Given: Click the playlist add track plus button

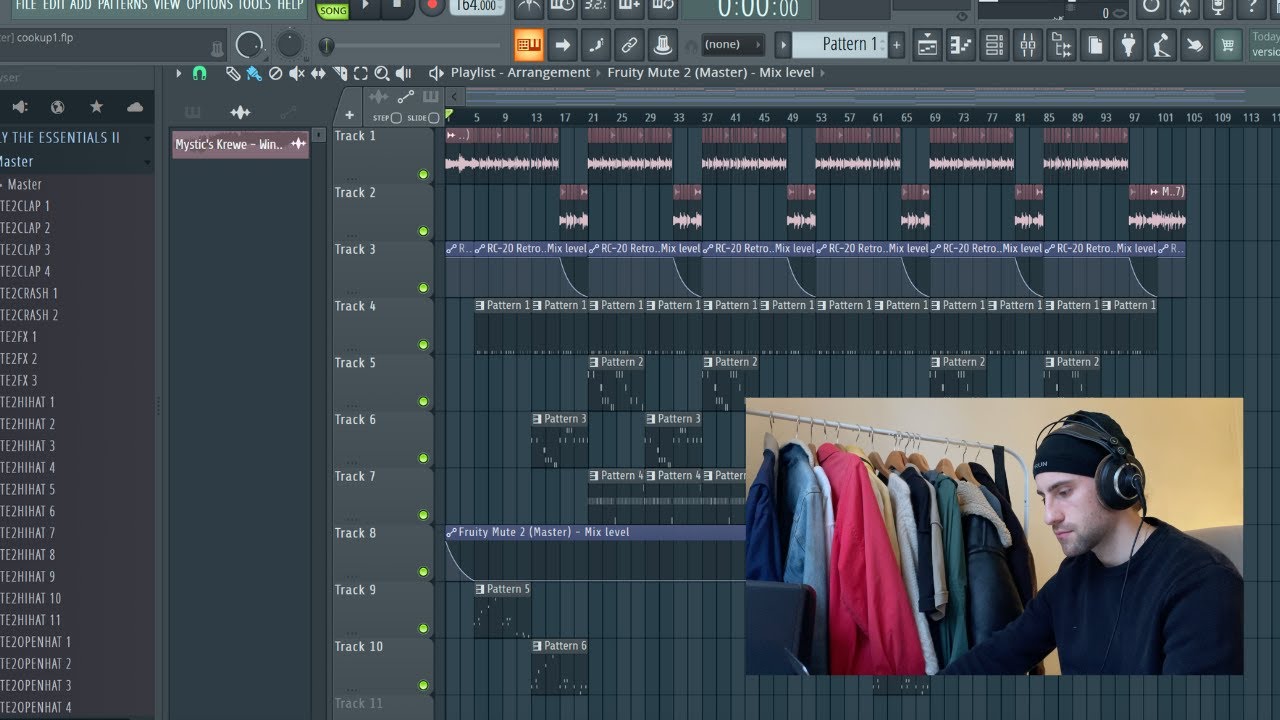Looking at the screenshot, I should pos(349,117).
